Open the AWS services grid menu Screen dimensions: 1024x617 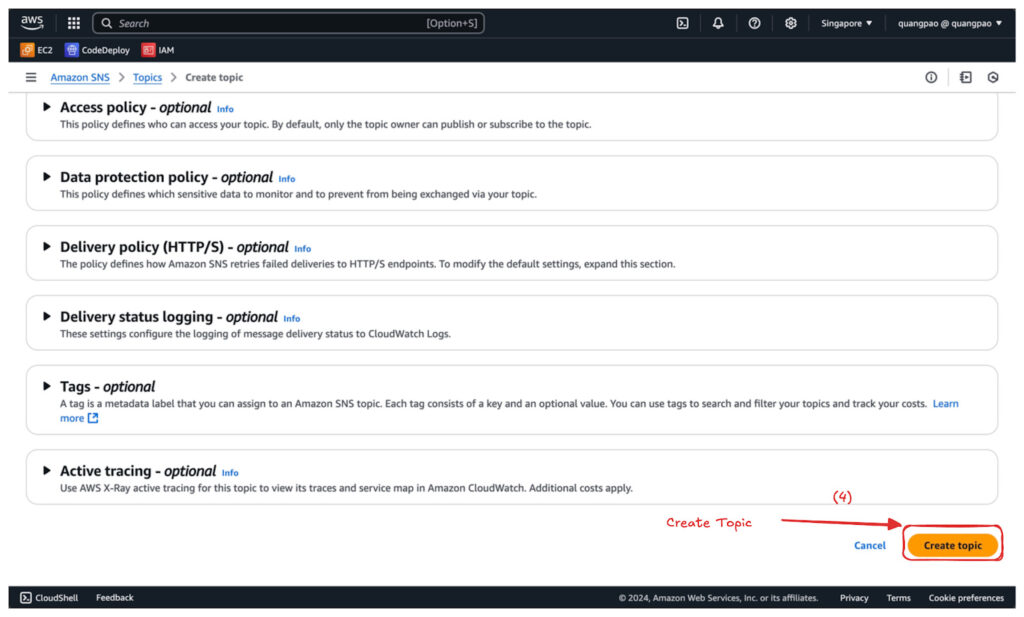[74, 24]
